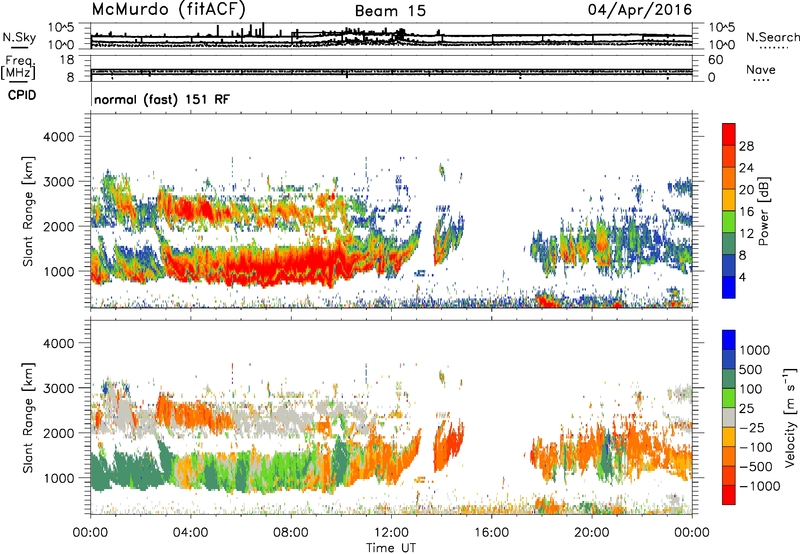
Task: Pick the grey -25 to 25 velocity colorbar segment
Action: click(x=729, y=417)
